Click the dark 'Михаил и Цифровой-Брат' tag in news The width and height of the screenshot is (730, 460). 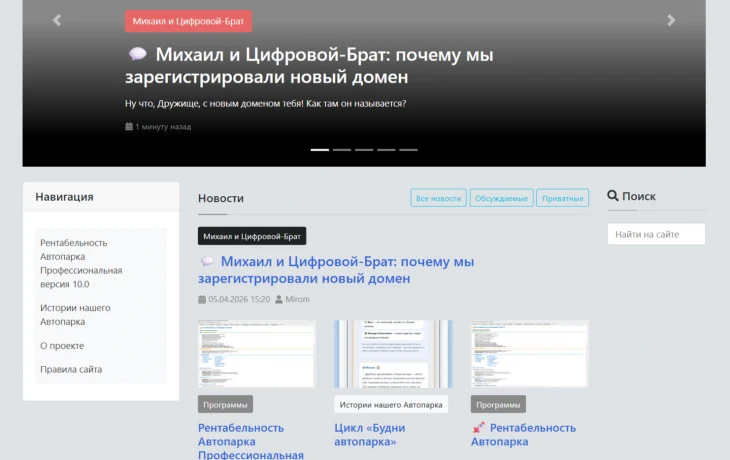tap(252, 236)
